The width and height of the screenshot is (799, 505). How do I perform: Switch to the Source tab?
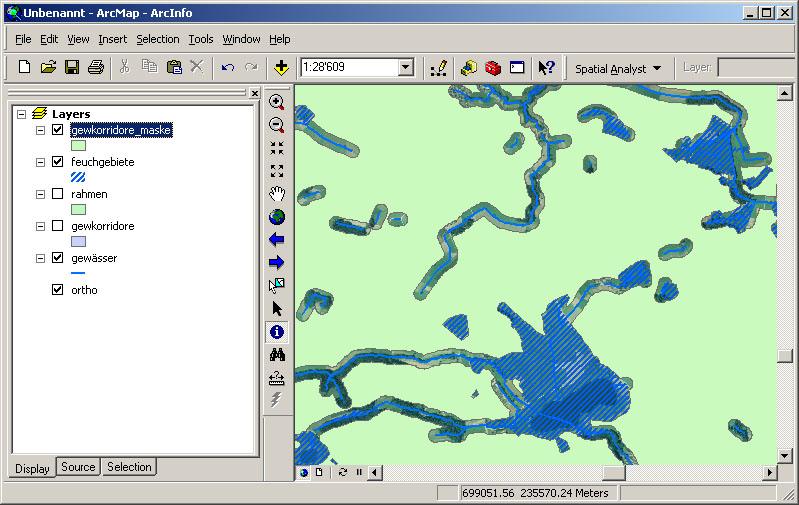78,467
